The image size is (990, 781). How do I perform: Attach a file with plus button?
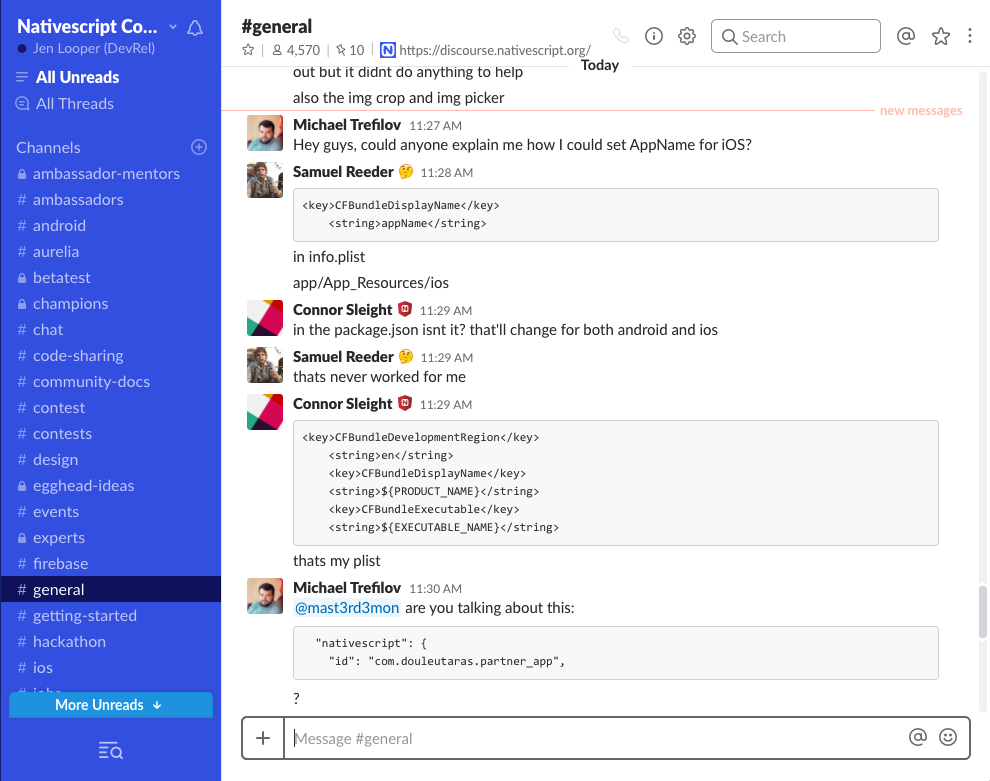click(263, 738)
